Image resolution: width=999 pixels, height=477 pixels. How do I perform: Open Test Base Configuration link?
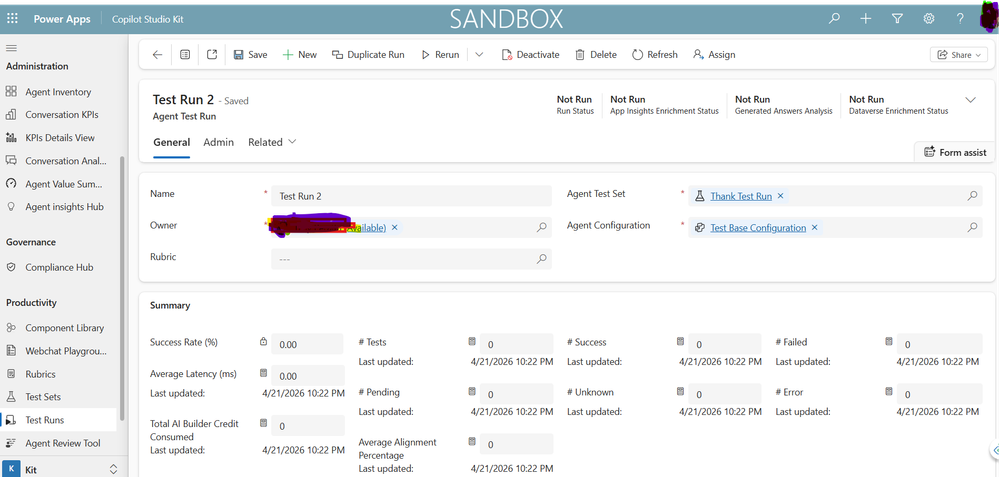pos(758,228)
